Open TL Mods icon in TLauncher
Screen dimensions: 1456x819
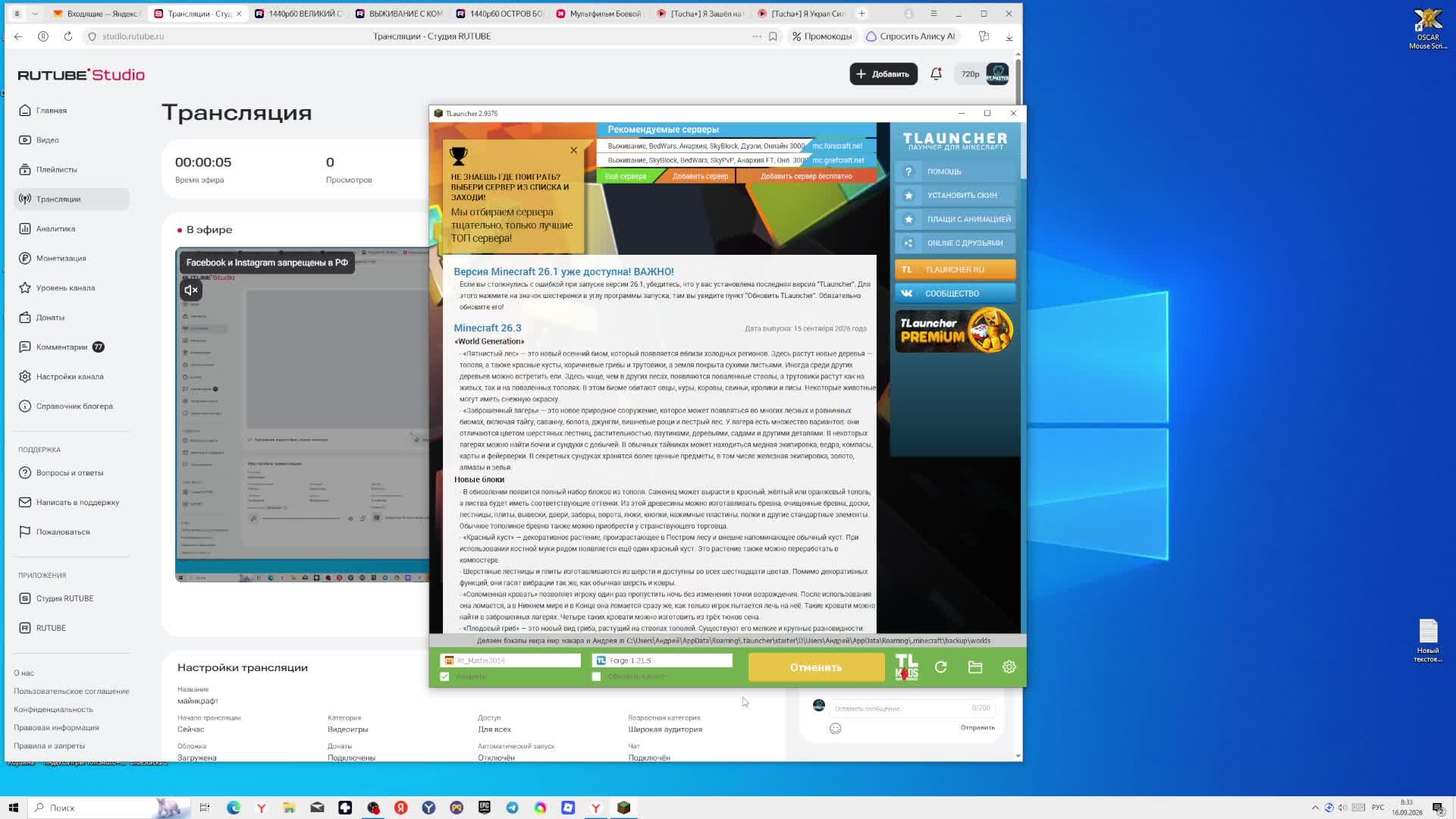click(x=906, y=667)
